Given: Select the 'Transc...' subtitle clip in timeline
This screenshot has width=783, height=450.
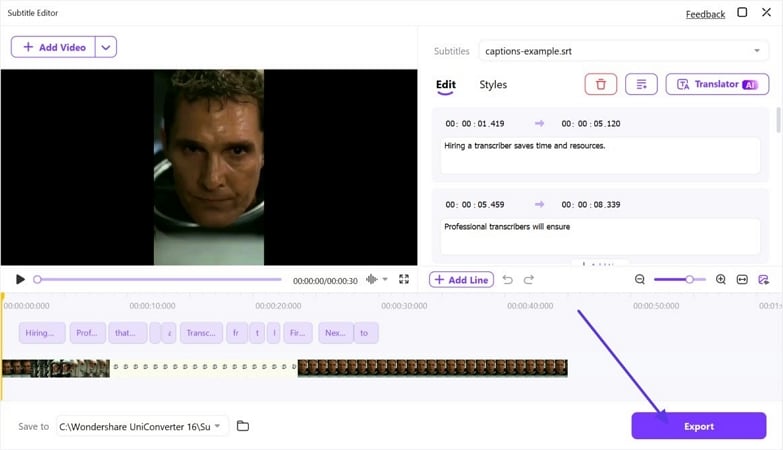Looking at the screenshot, I should pos(201,333).
